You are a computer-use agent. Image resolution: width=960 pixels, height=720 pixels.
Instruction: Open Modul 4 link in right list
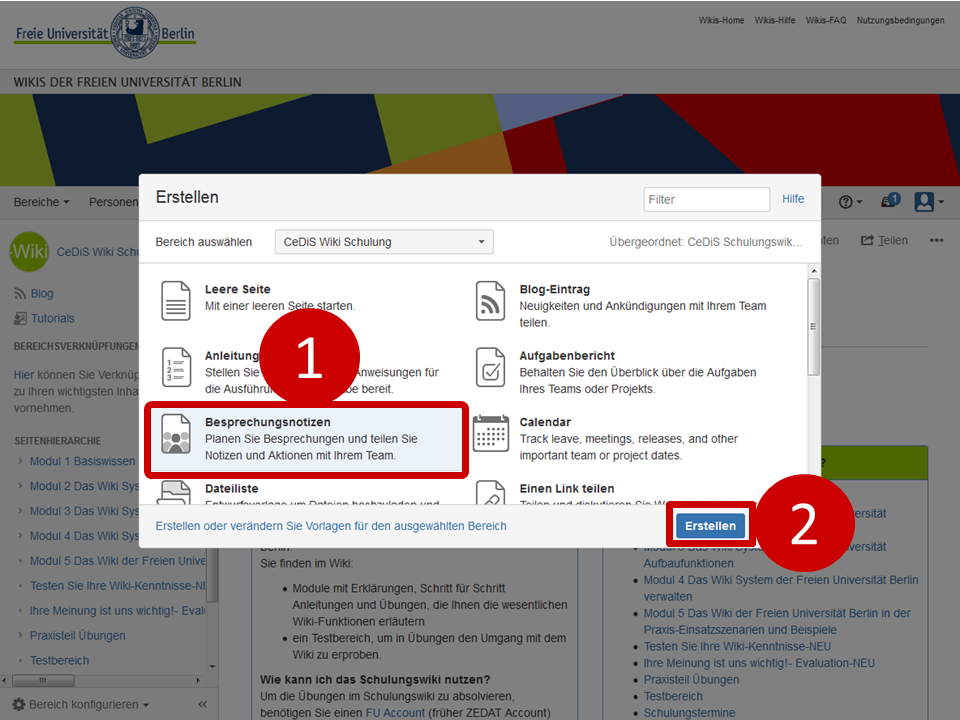click(781, 588)
